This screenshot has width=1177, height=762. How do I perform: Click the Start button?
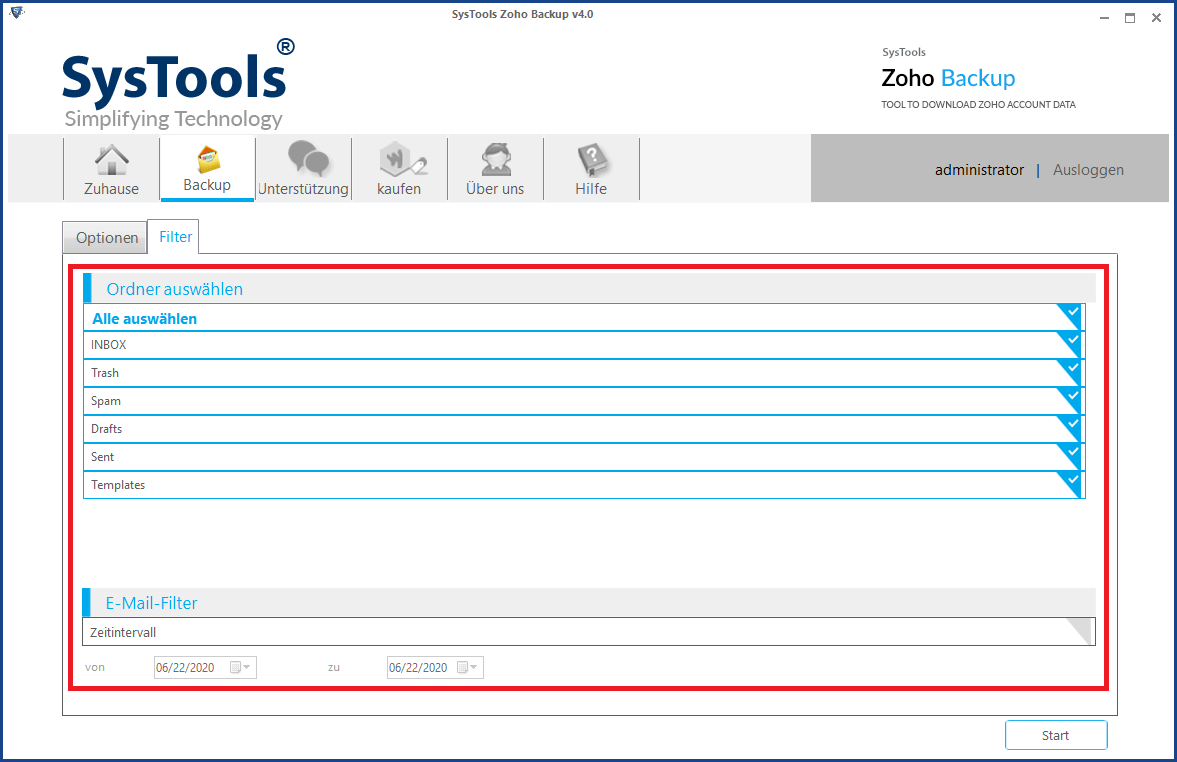click(x=1055, y=735)
